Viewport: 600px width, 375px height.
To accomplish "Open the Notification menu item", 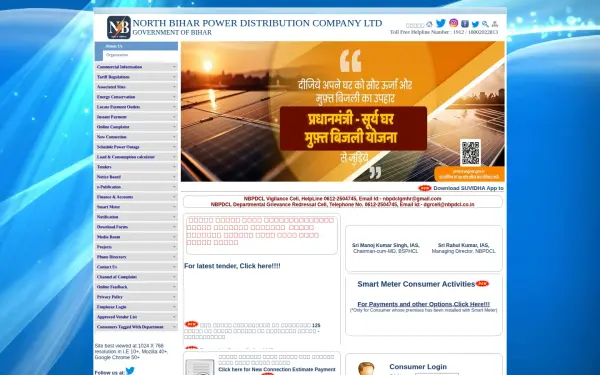I will pyautogui.click(x=136, y=217).
